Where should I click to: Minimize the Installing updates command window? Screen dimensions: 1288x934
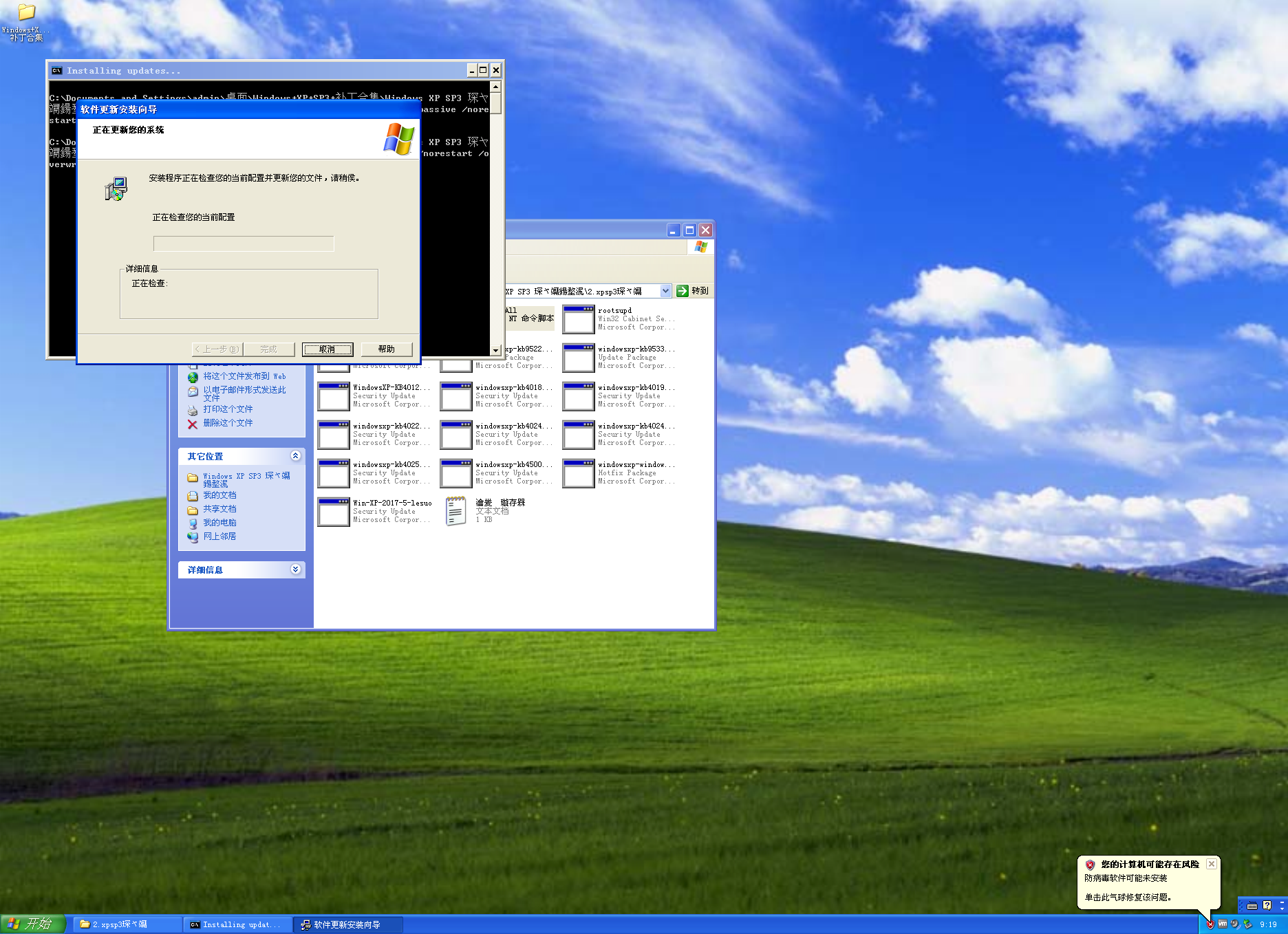[472, 70]
